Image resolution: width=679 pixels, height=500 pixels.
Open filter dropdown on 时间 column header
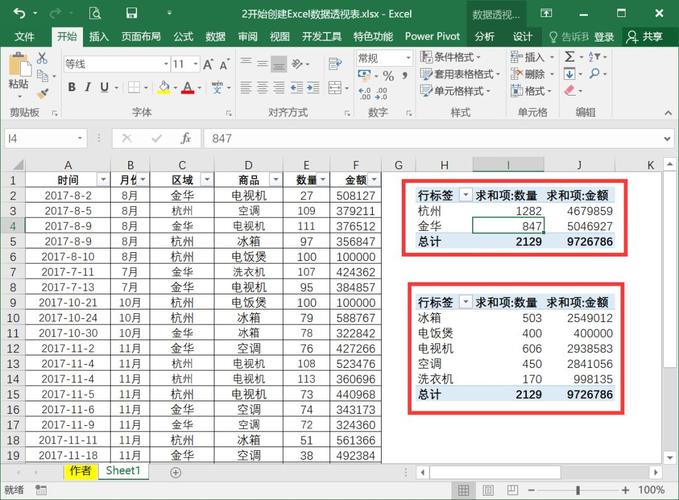103,179
